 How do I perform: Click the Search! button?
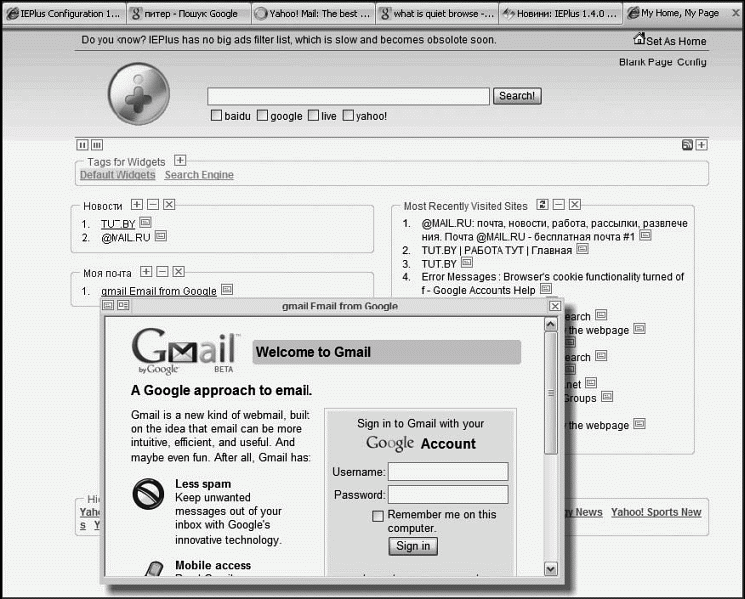[517, 96]
